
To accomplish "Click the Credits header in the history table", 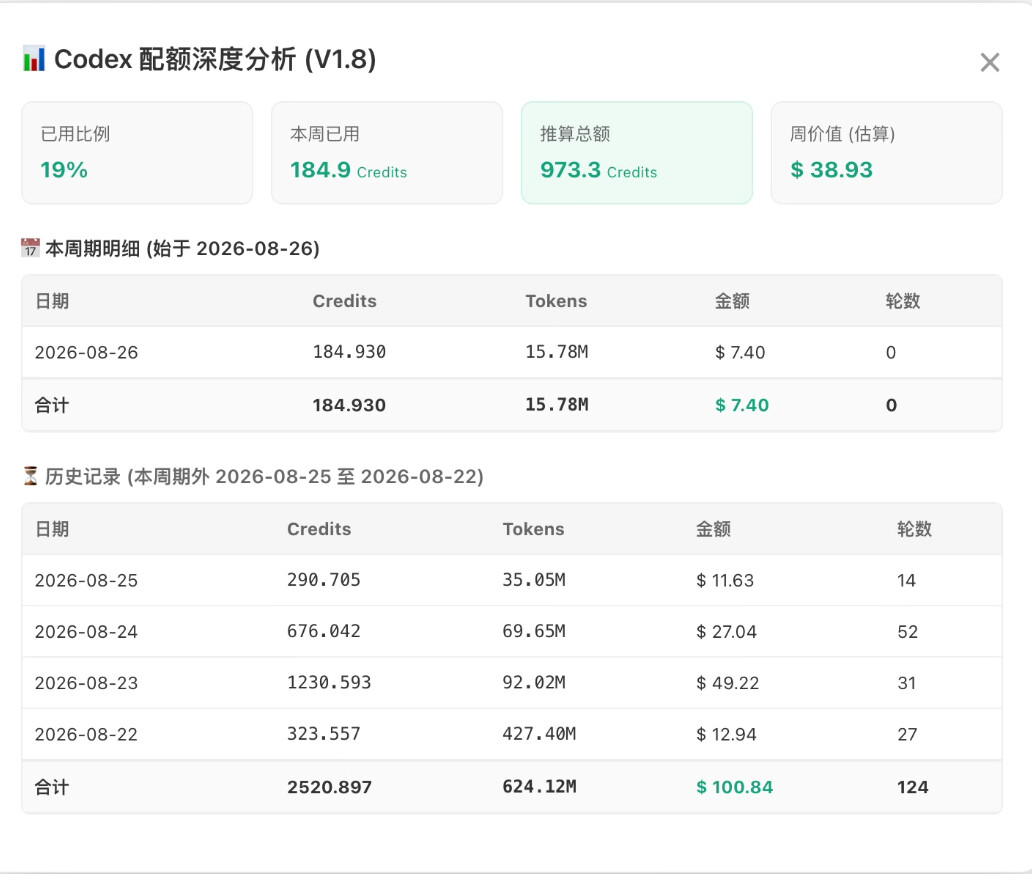I will (319, 528).
